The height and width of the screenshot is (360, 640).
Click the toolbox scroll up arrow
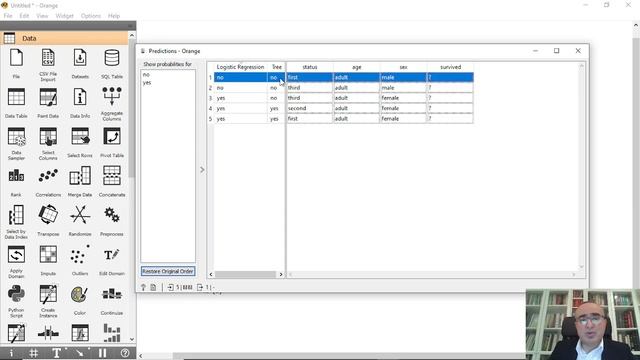pos(132,36)
